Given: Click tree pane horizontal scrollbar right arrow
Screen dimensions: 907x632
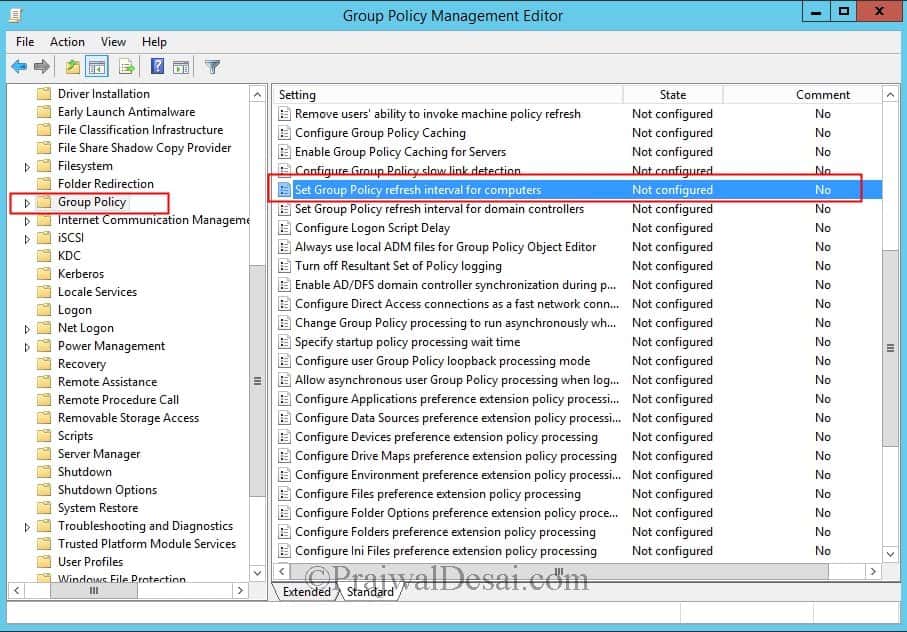Looking at the screenshot, I should coord(240,590).
